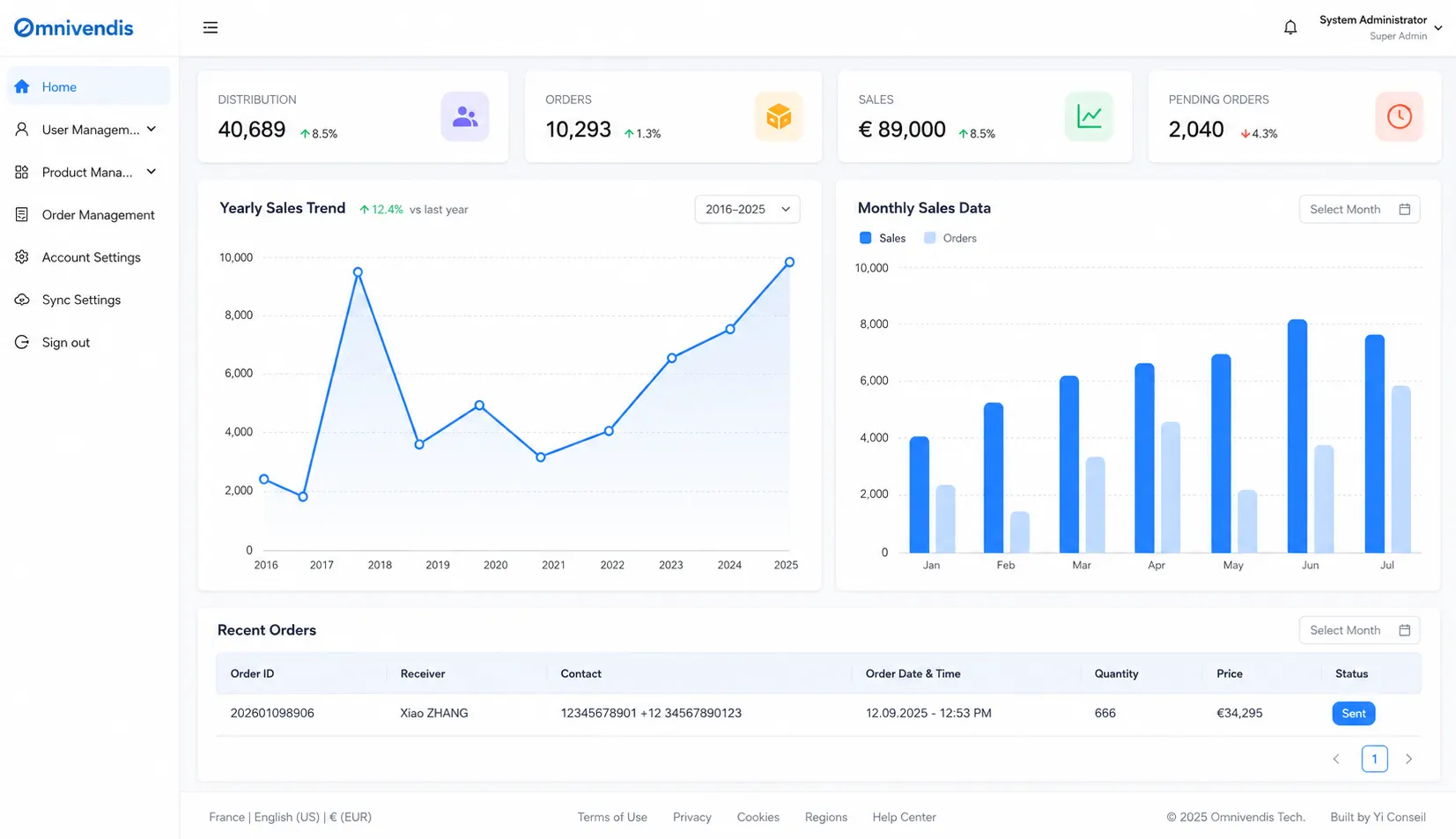Click receiver name Xiao ZHANG
1456x839 pixels.
pos(434,713)
